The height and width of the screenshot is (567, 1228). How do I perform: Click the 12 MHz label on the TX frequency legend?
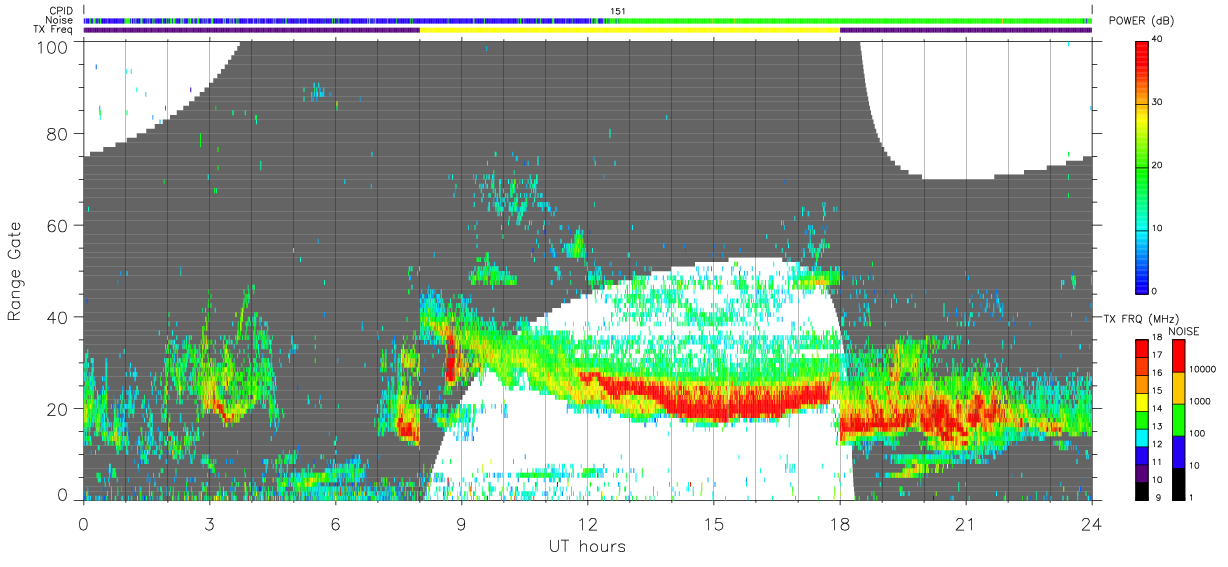1158,446
